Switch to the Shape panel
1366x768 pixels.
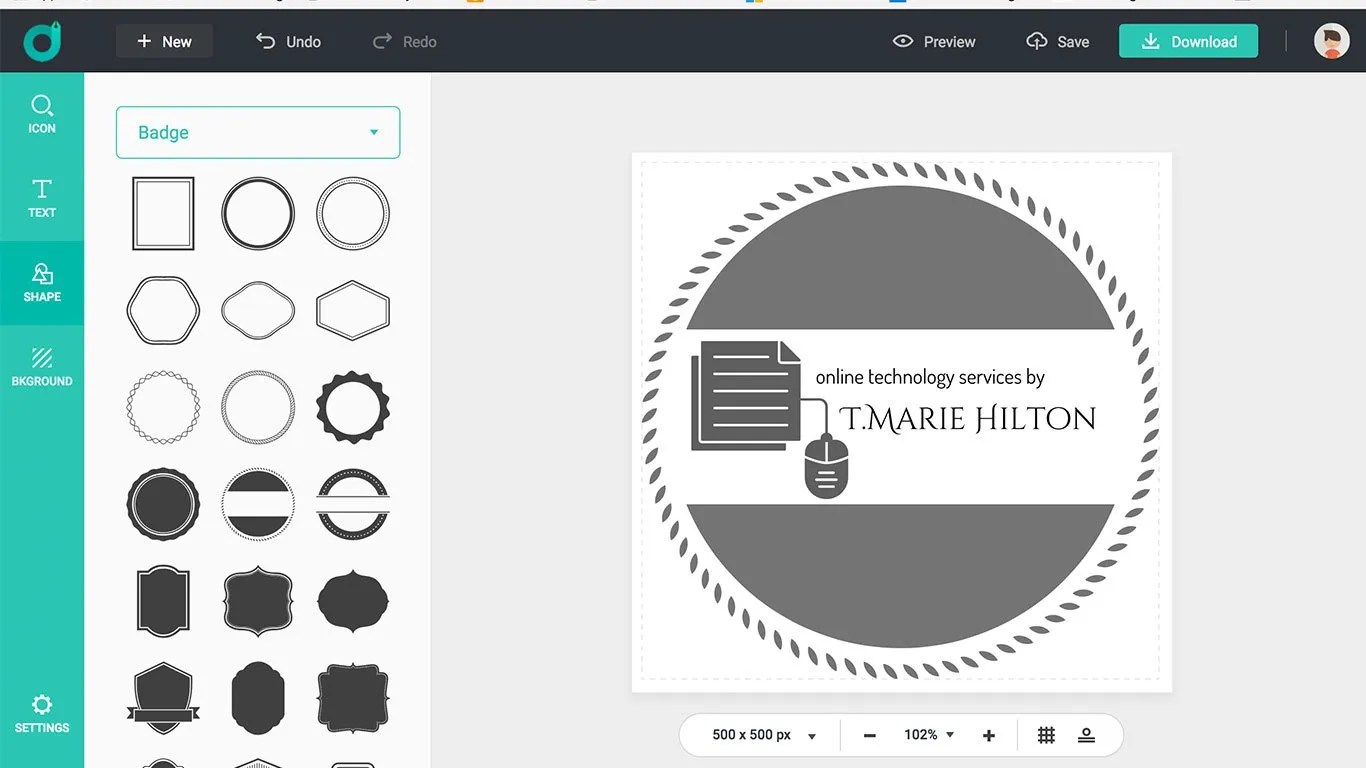point(42,283)
